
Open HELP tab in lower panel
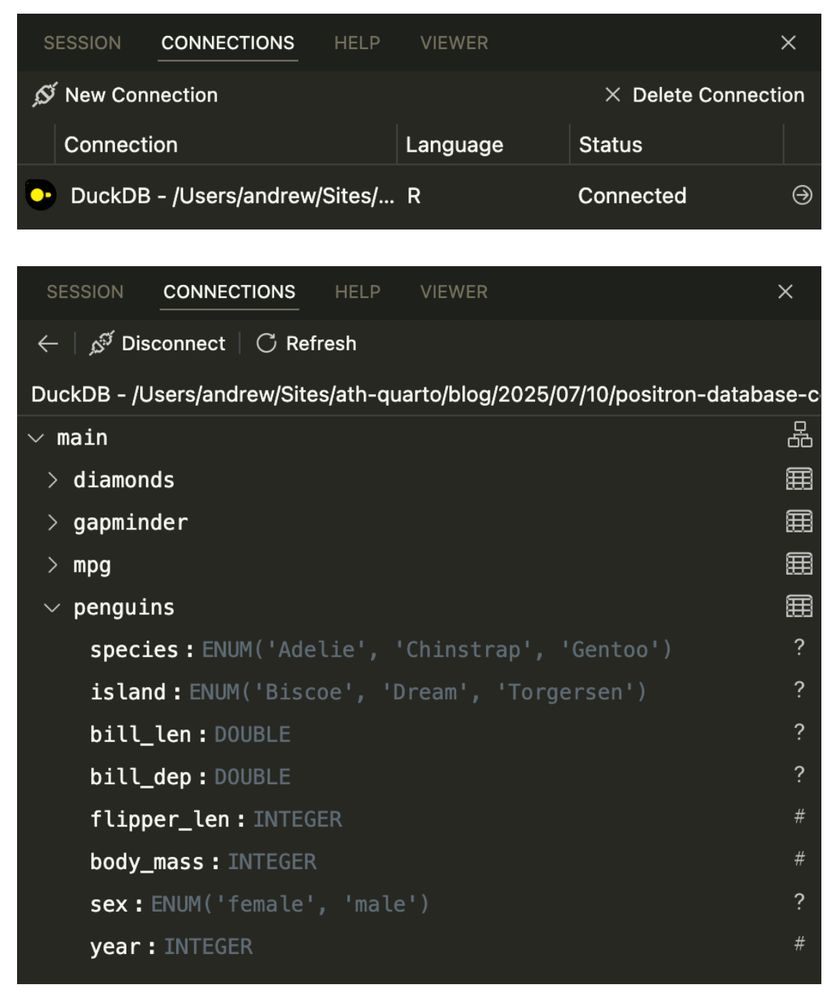click(x=358, y=291)
